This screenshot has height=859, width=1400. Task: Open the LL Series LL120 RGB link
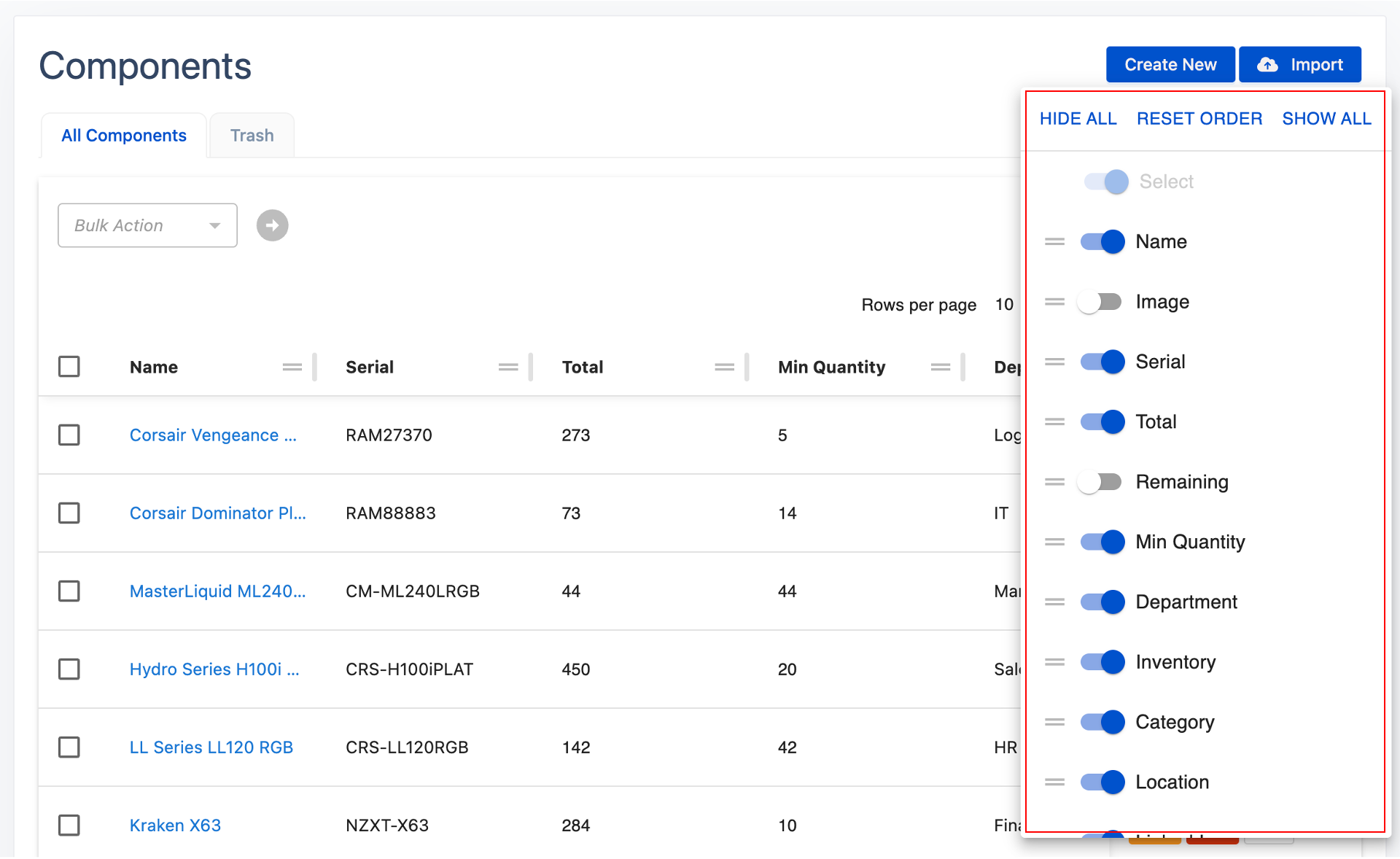tap(211, 747)
